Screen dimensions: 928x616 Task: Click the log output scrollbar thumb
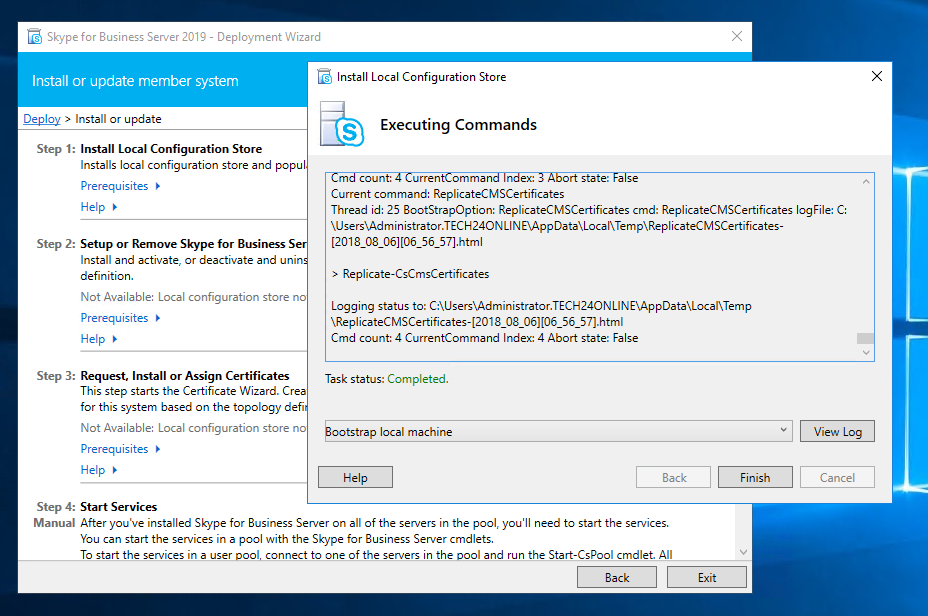pyautogui.click(x=865, y=339)
